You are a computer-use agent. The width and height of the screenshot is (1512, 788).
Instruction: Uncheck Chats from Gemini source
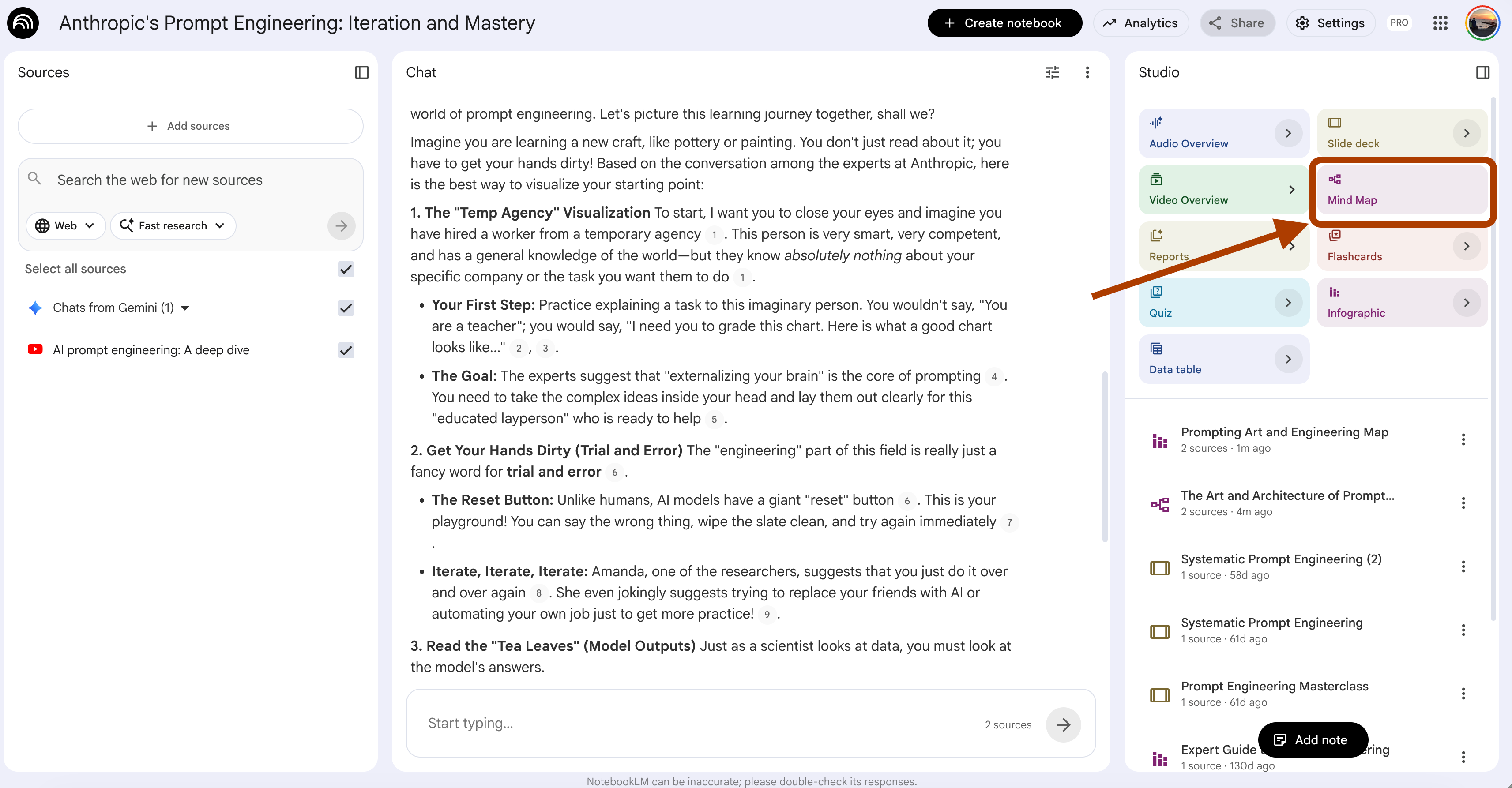346,308
